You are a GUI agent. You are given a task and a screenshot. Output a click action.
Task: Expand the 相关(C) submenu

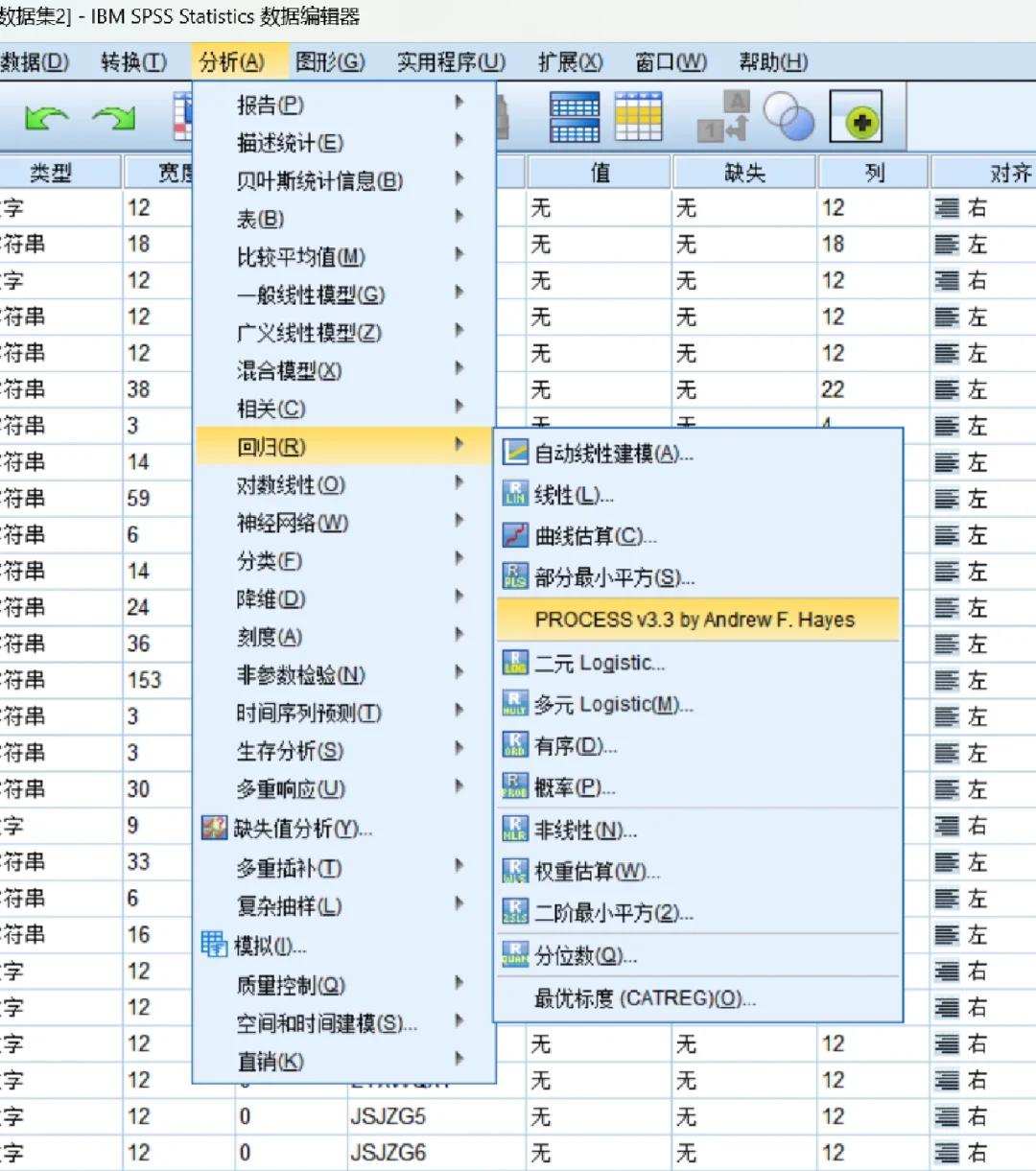click(x=271, y=409)
